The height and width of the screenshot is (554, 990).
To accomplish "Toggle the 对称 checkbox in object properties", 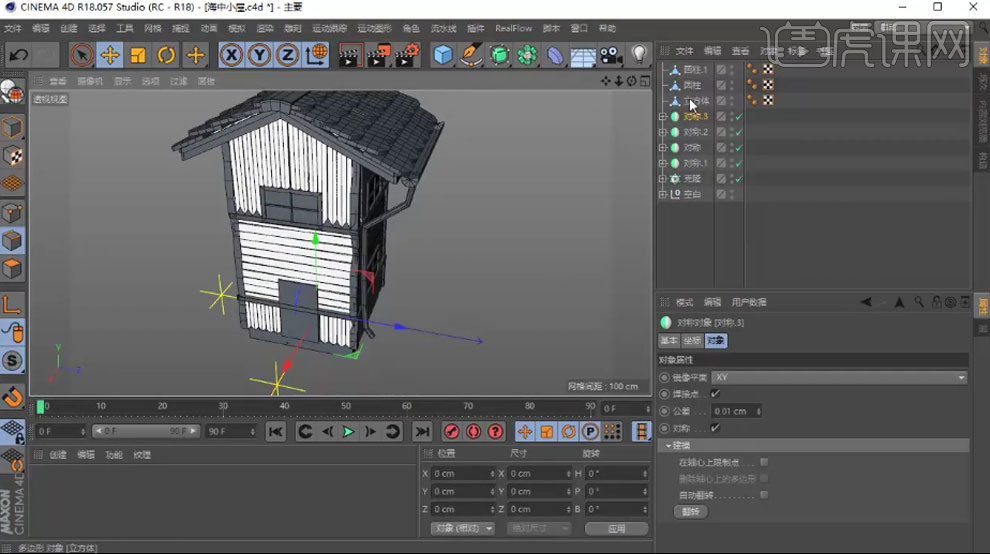I will point(715,428).
